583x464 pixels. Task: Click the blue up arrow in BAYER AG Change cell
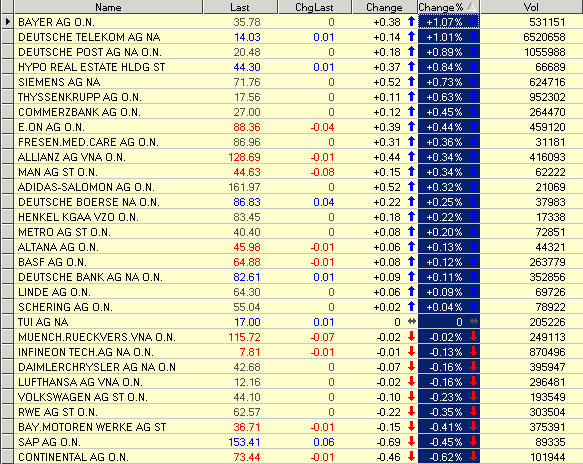click(411, 22)
